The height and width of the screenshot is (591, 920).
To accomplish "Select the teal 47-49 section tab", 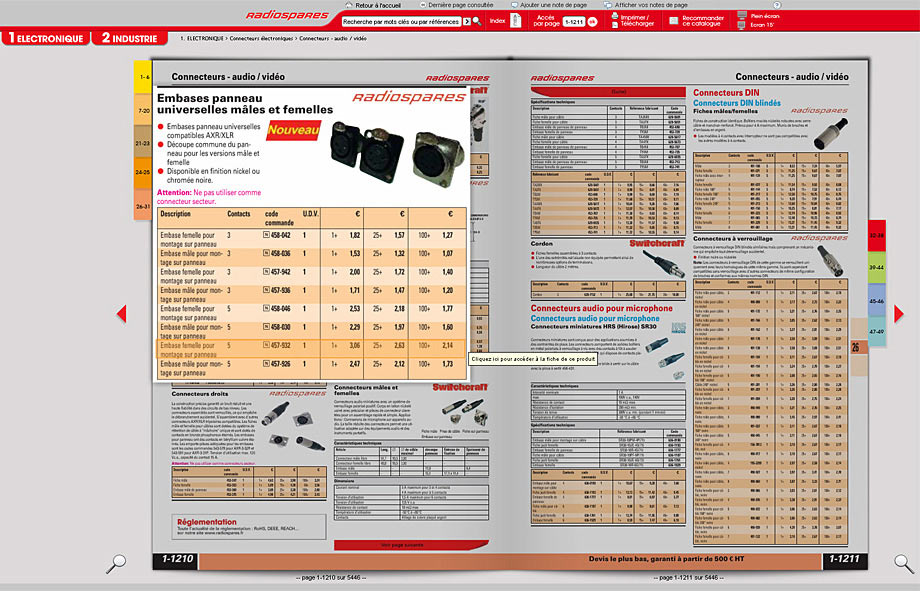I will 877,332.
